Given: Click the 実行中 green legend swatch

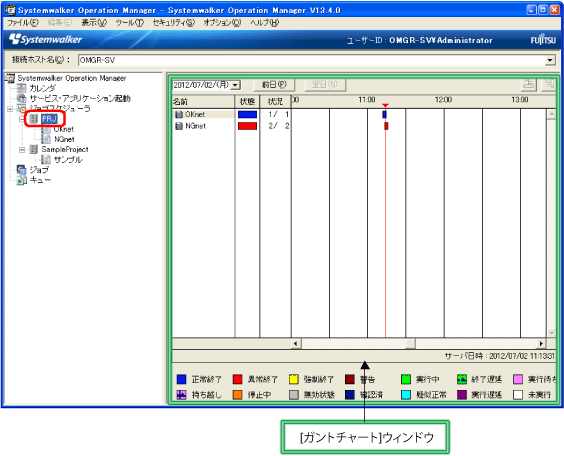Looking at the screenshot, I should 406,379.
